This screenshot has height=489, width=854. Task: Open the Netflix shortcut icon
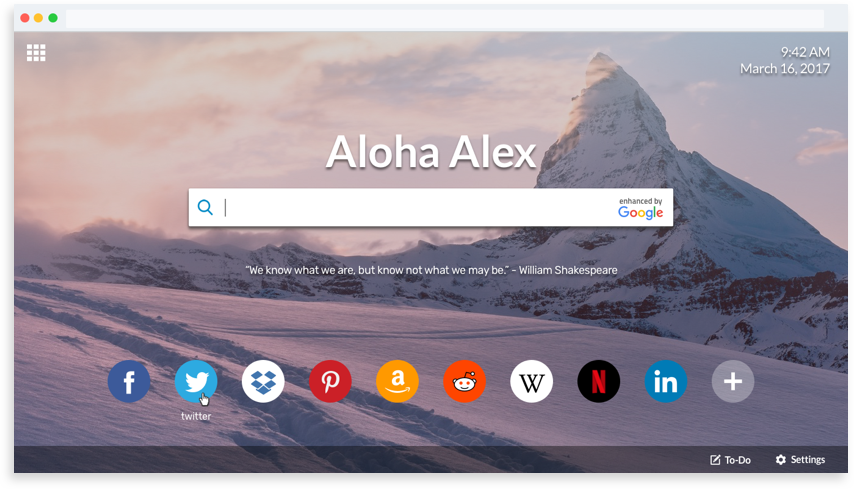(x=599, y=381)
